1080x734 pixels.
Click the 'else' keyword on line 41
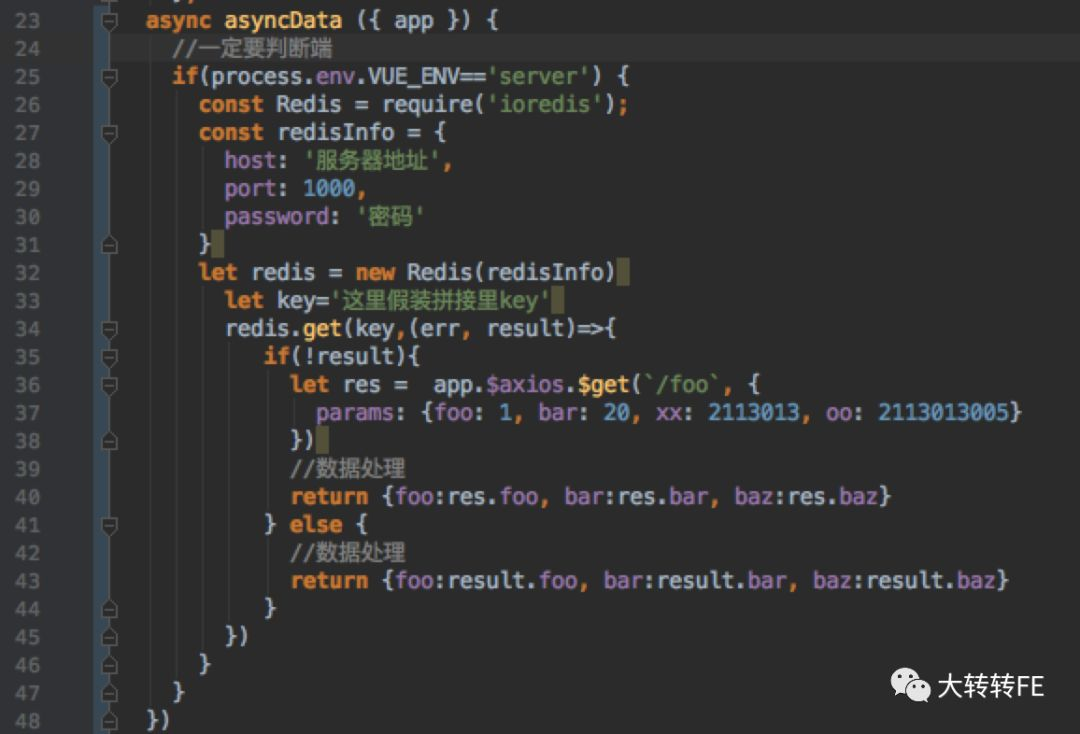(x=316, y=525)
